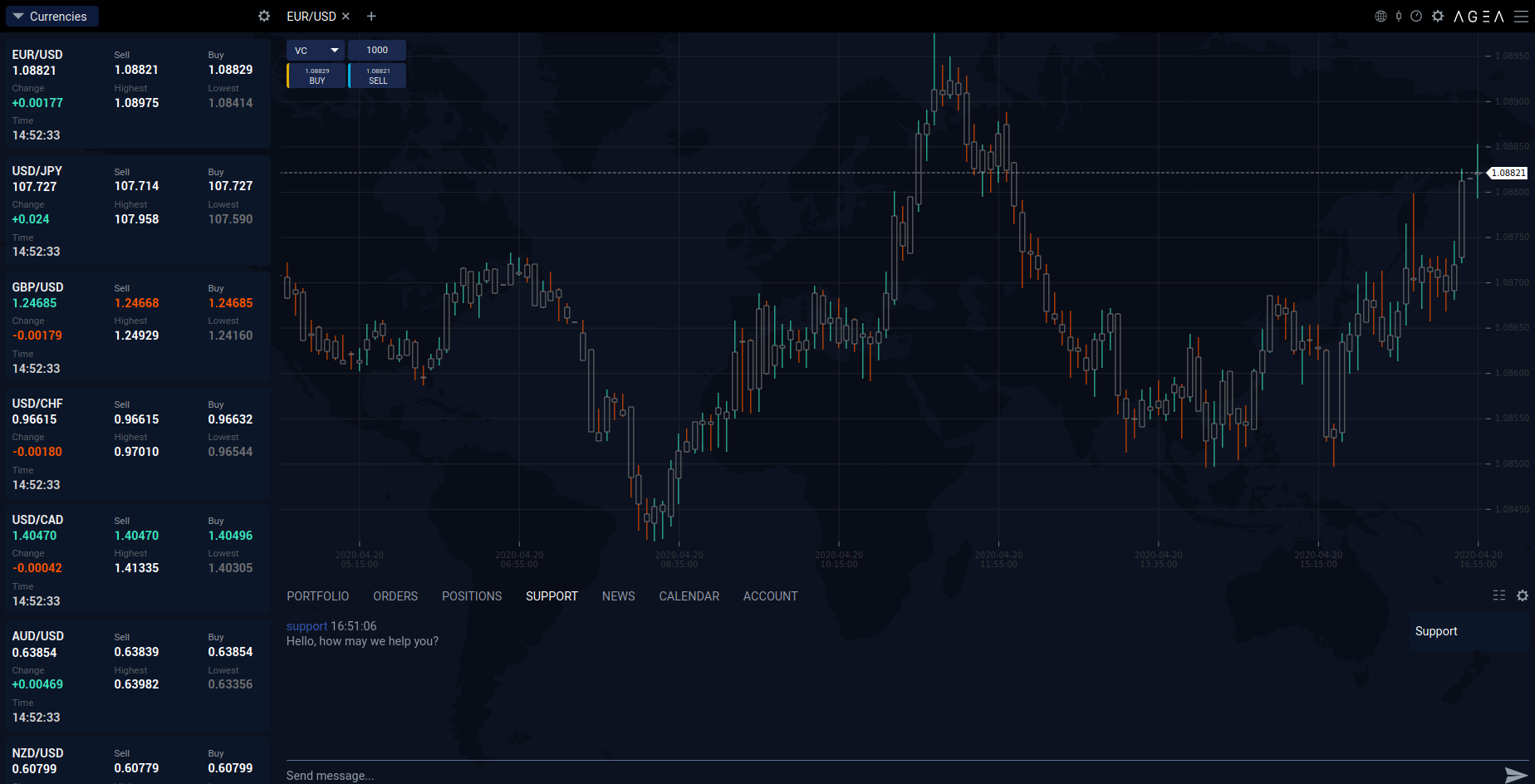The height and width of the screenshot is (784, 1535).
Task: Toggle the bottom panel column layout icon
Action: (1499, 595)
